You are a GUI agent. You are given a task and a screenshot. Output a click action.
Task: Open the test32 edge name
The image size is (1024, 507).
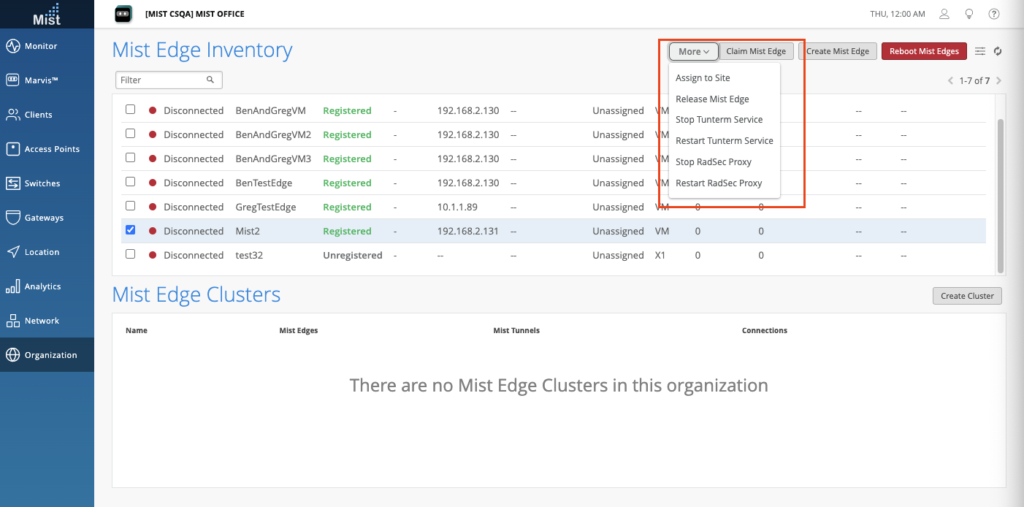pyautogui.click(x=249, y=255)
